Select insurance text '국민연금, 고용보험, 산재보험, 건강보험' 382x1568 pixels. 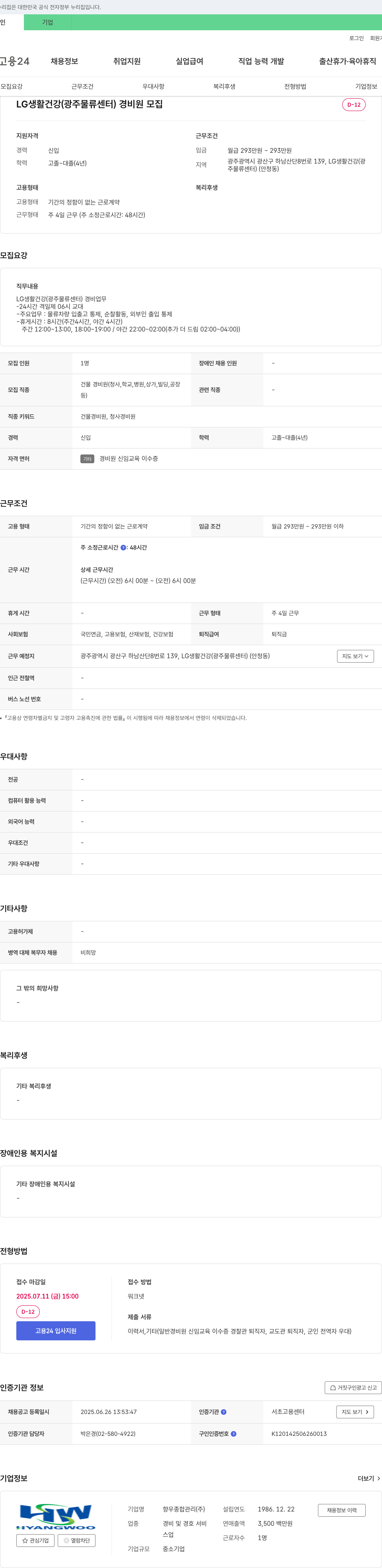127,634
